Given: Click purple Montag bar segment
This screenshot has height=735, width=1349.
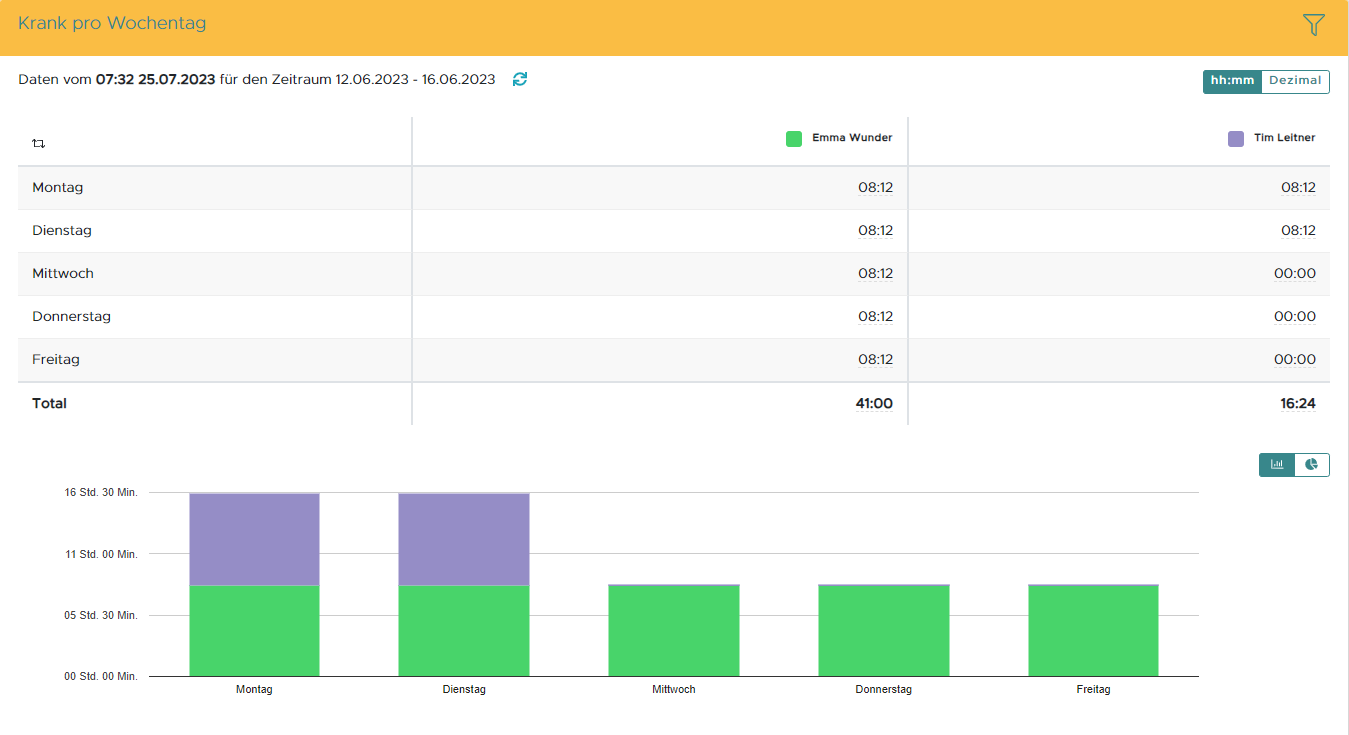Looking at the screenshot, I should click(254, 539).
